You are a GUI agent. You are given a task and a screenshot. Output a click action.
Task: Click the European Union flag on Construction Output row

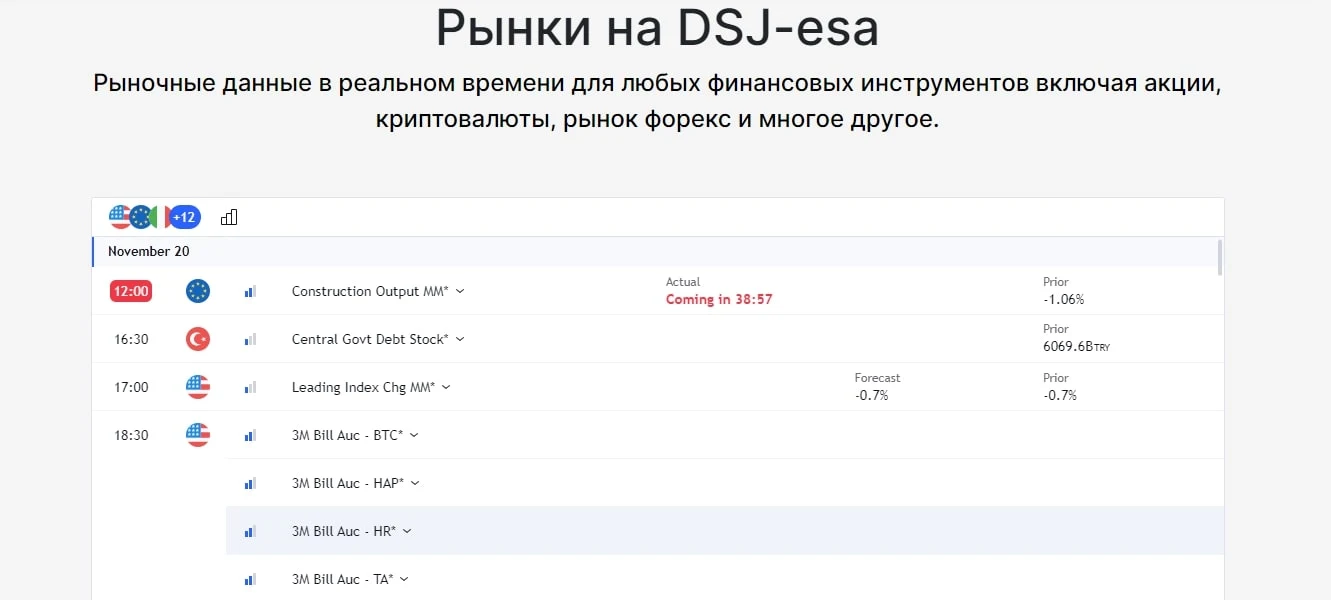coord(198,291)
